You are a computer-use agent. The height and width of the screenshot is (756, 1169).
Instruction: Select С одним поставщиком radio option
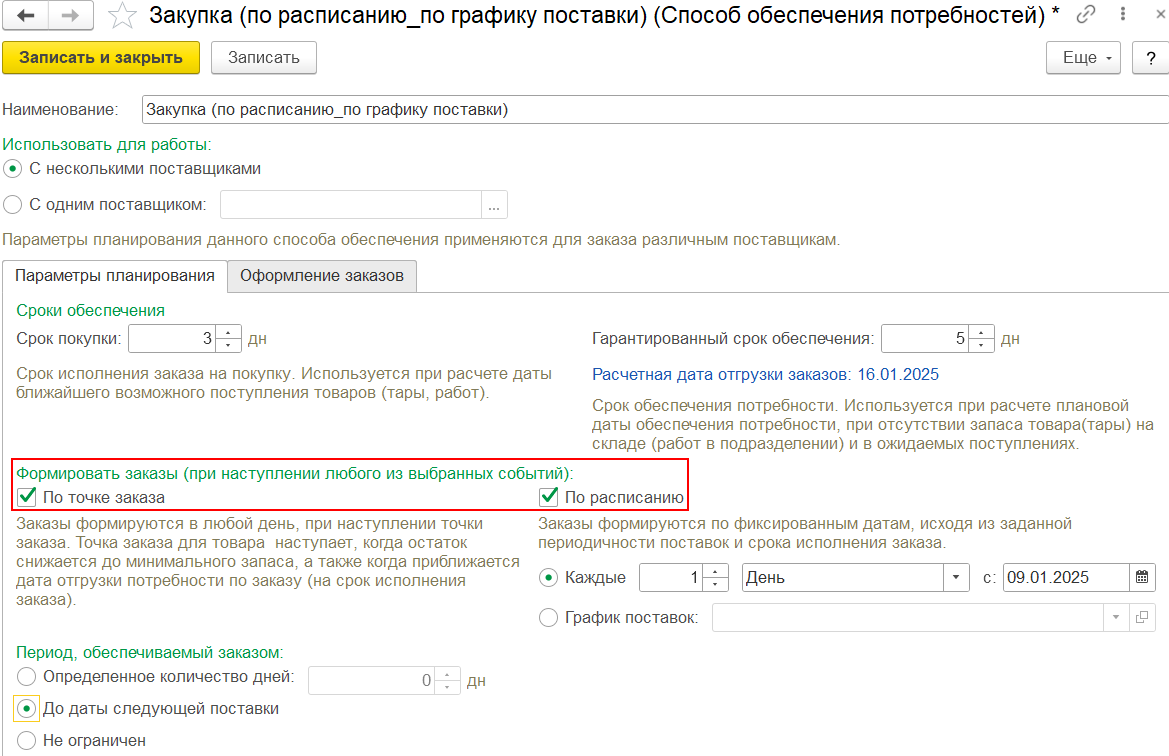(x=13, y=204)
